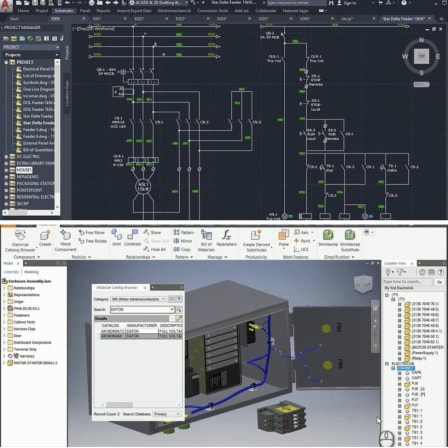Screen dimensions: 448x448
Task: Open the Reports ribbon tab
Action: (x=103, y=11)
